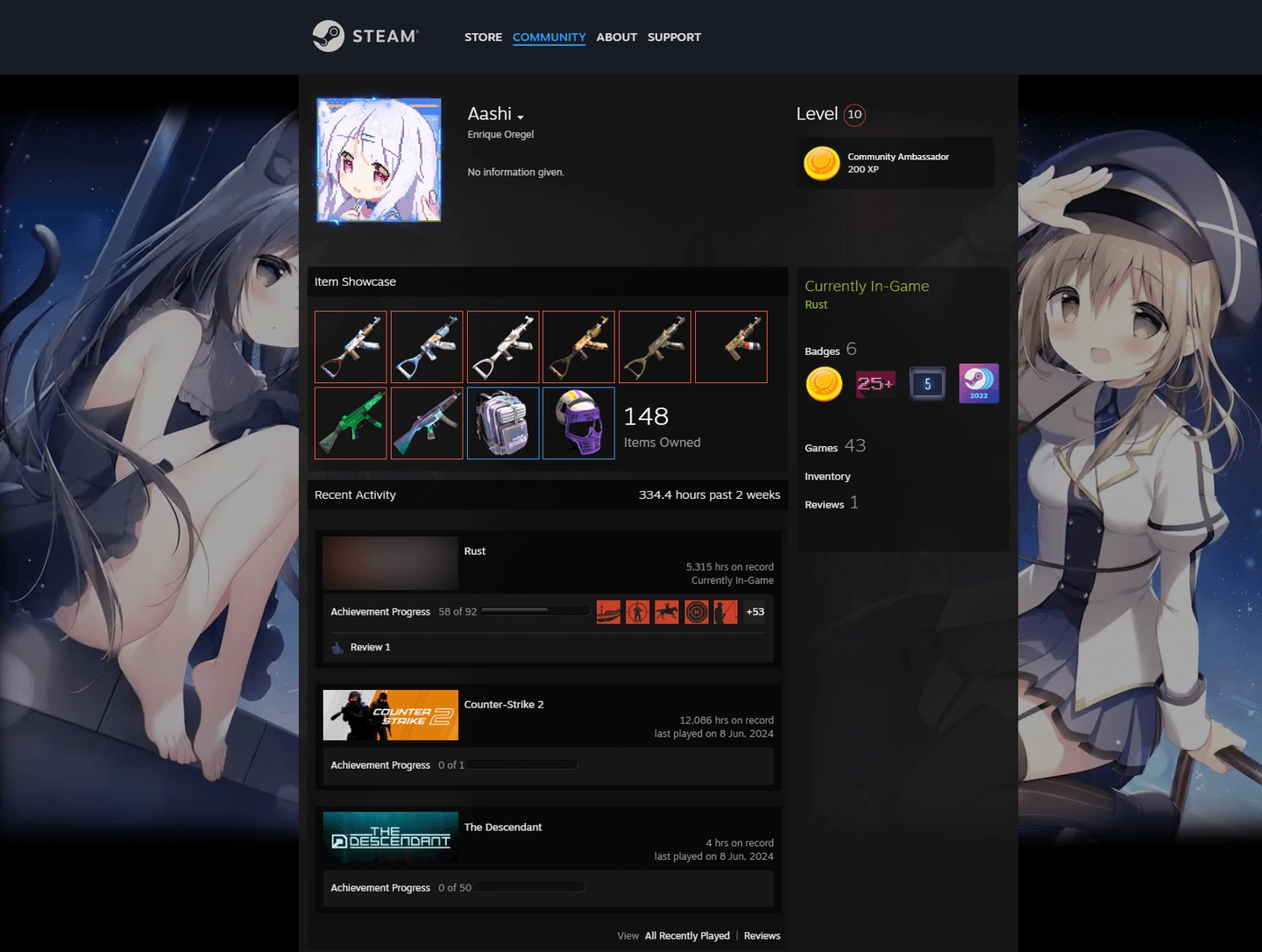
Task: Show the +53 more Rust achievements
Action: [755, 612]
